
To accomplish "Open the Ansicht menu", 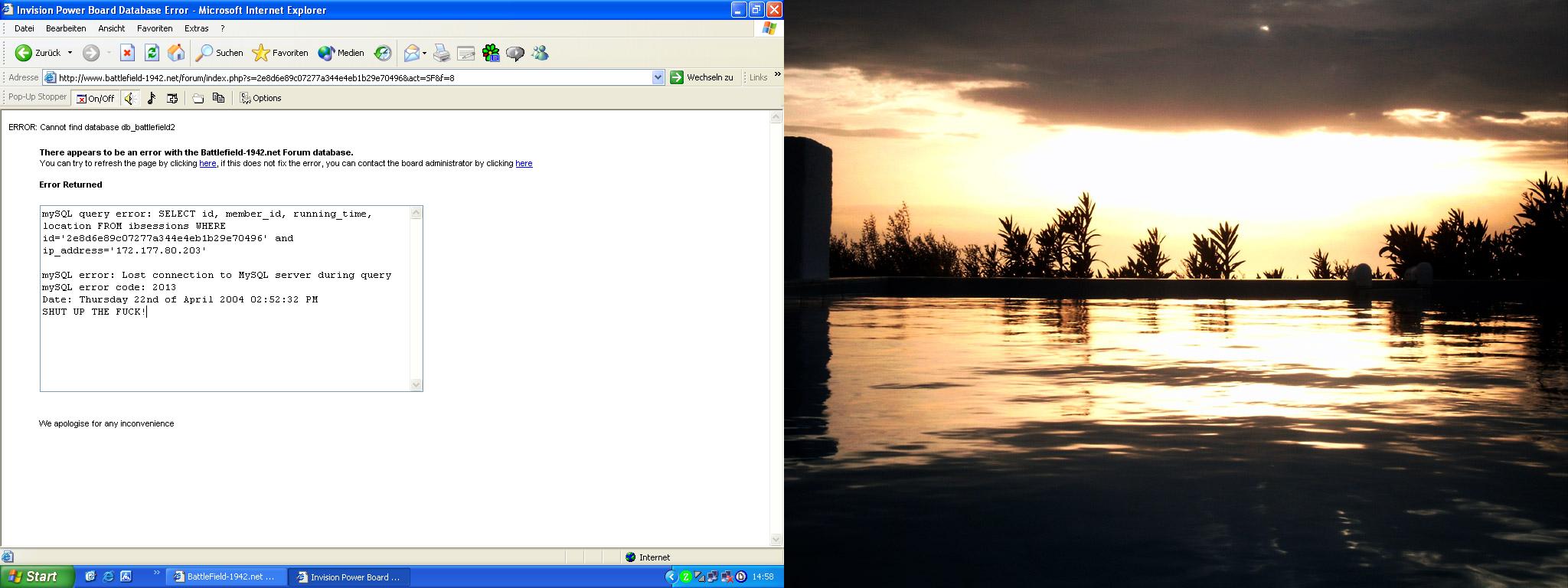I will click(x=112, y=28).
